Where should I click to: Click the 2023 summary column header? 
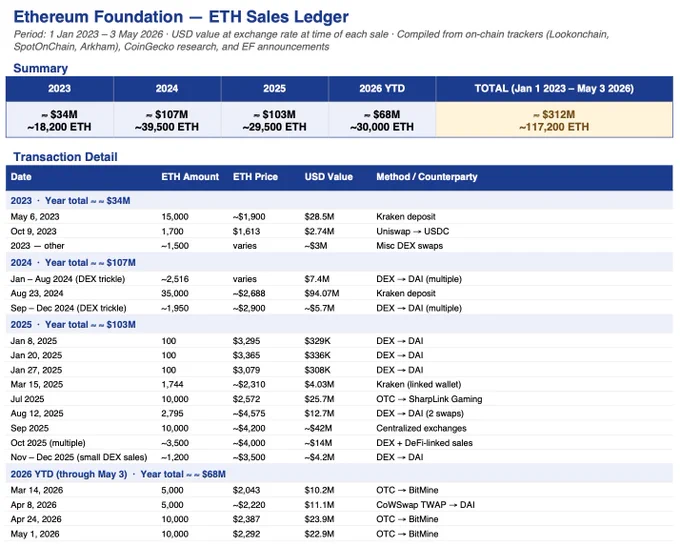click(x=59, y=88)
